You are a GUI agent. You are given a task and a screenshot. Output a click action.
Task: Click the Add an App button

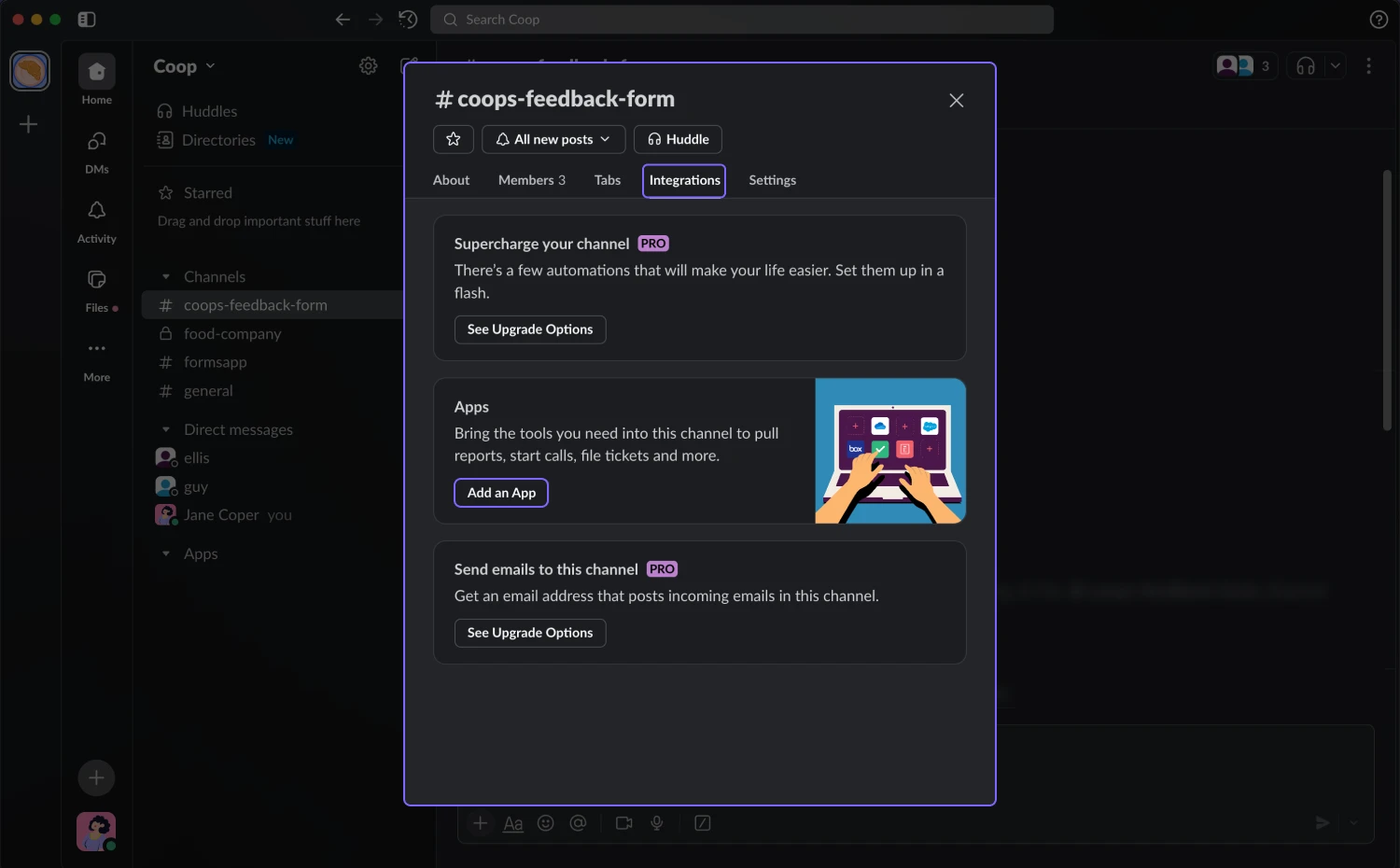(x=500, y=493)
